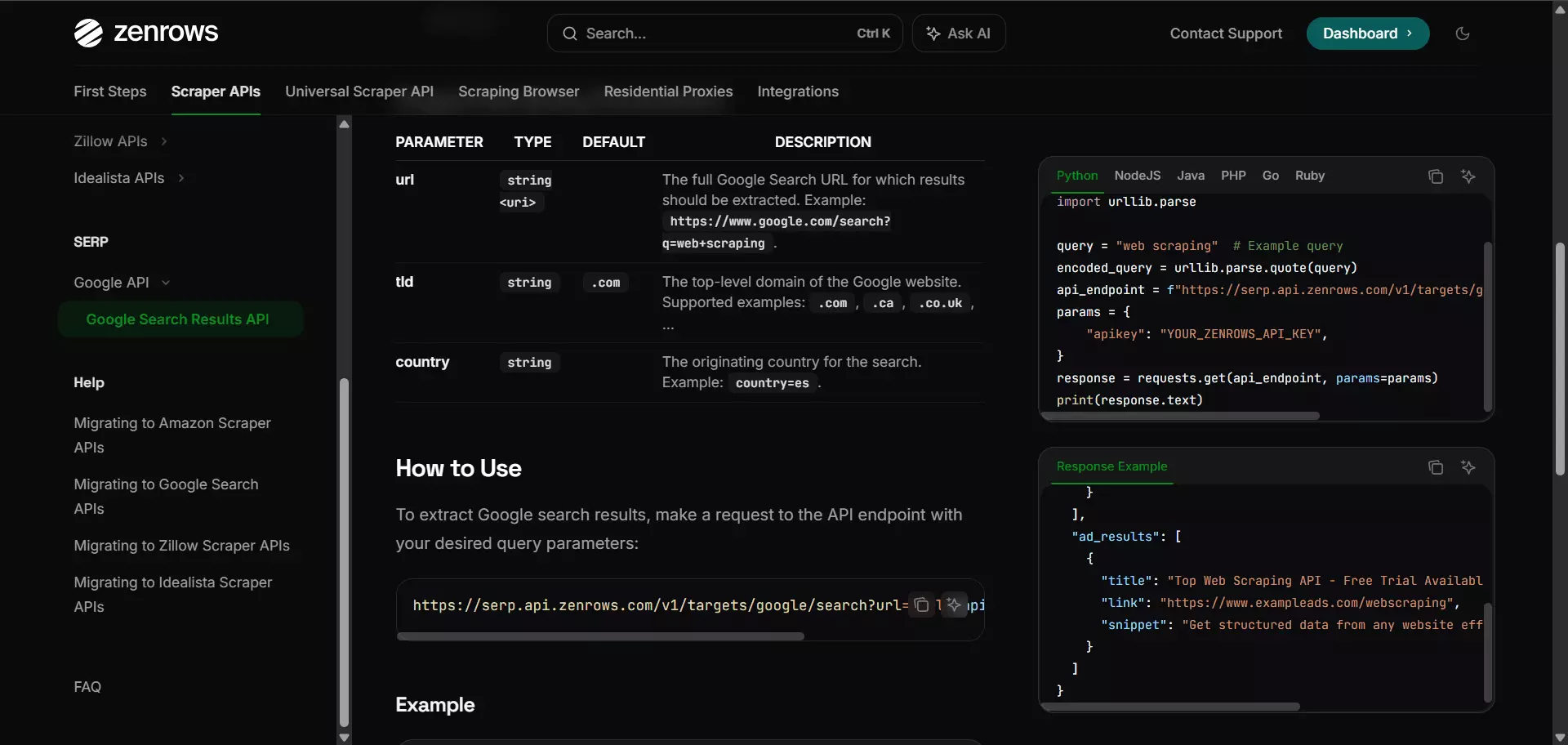Copy the API endpoint URL
The height and width of the screenshot is (745, 1568).
922,605
